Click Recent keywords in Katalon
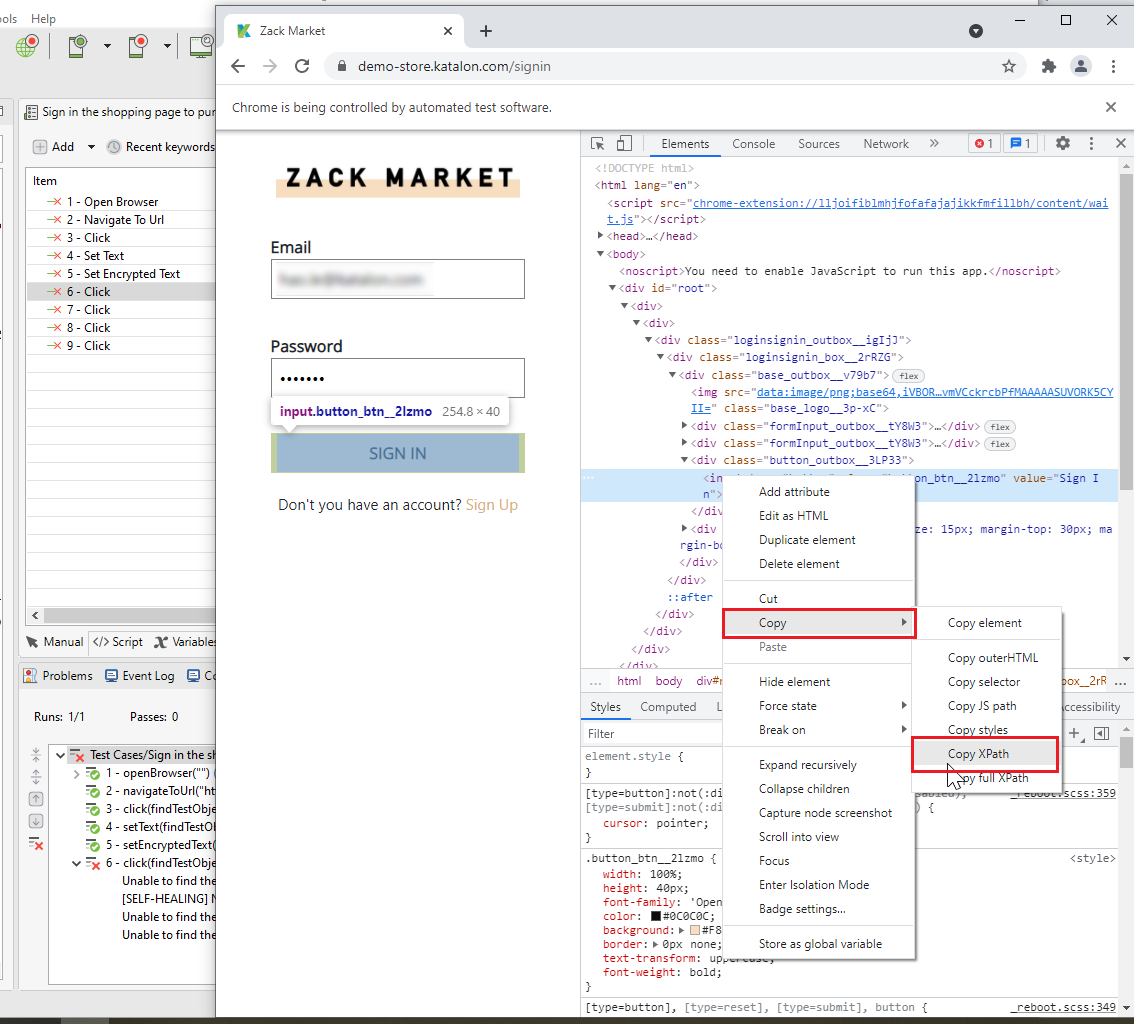Screen dimensions: 1134x1024 coord(161,147)
